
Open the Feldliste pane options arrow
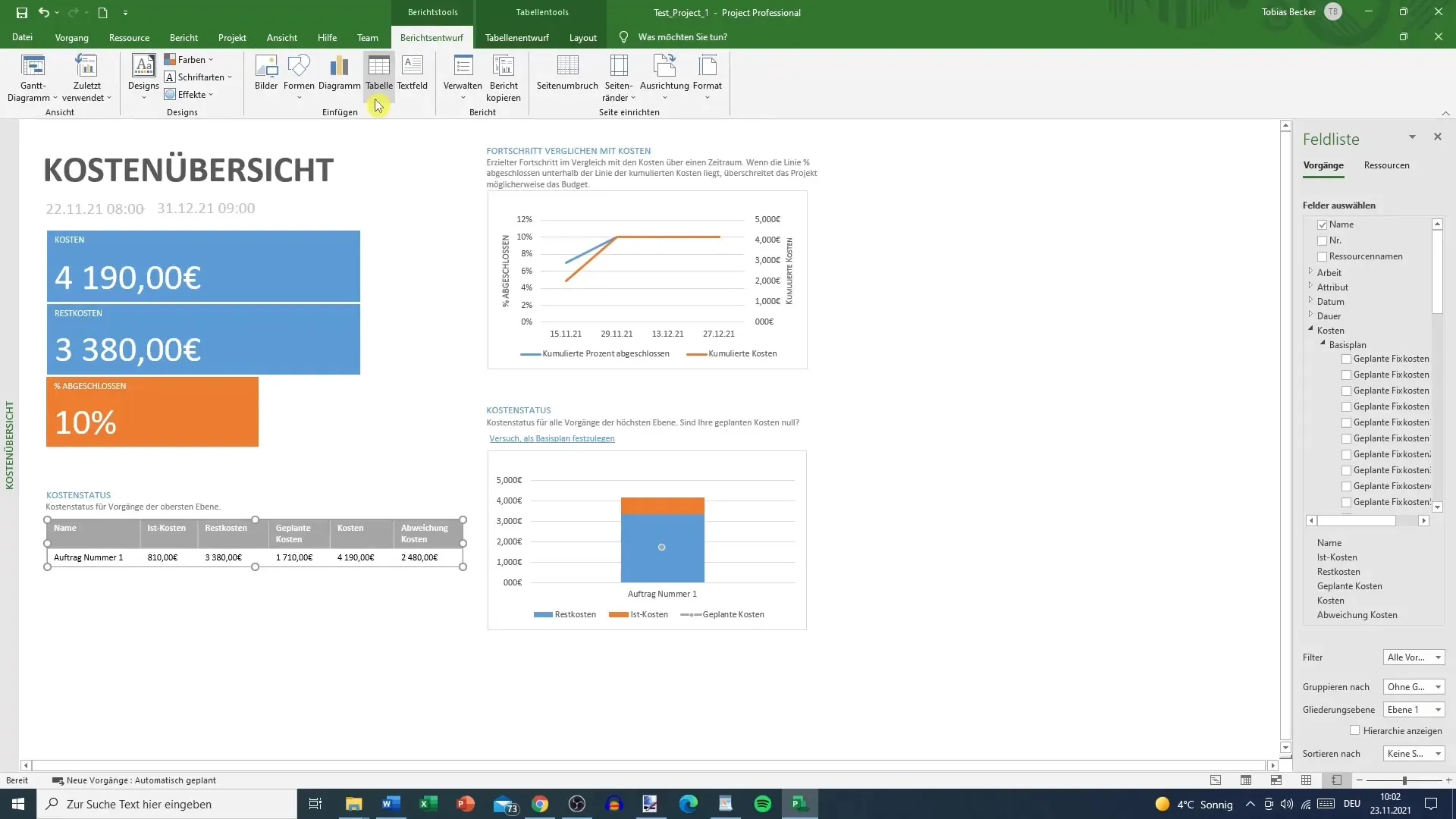tap(1412, 136)
